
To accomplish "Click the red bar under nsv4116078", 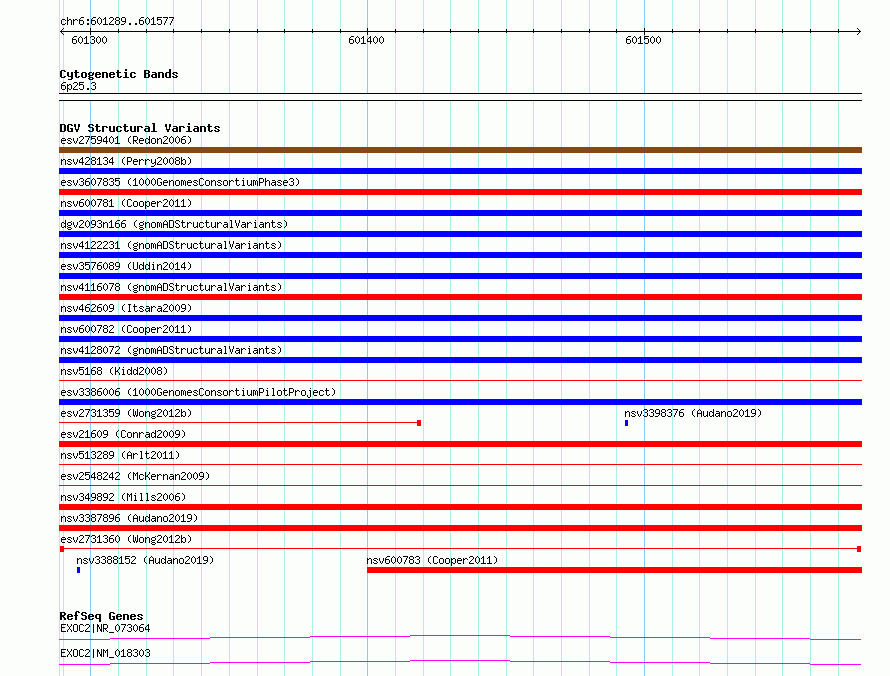I will [x=460, y=297].
